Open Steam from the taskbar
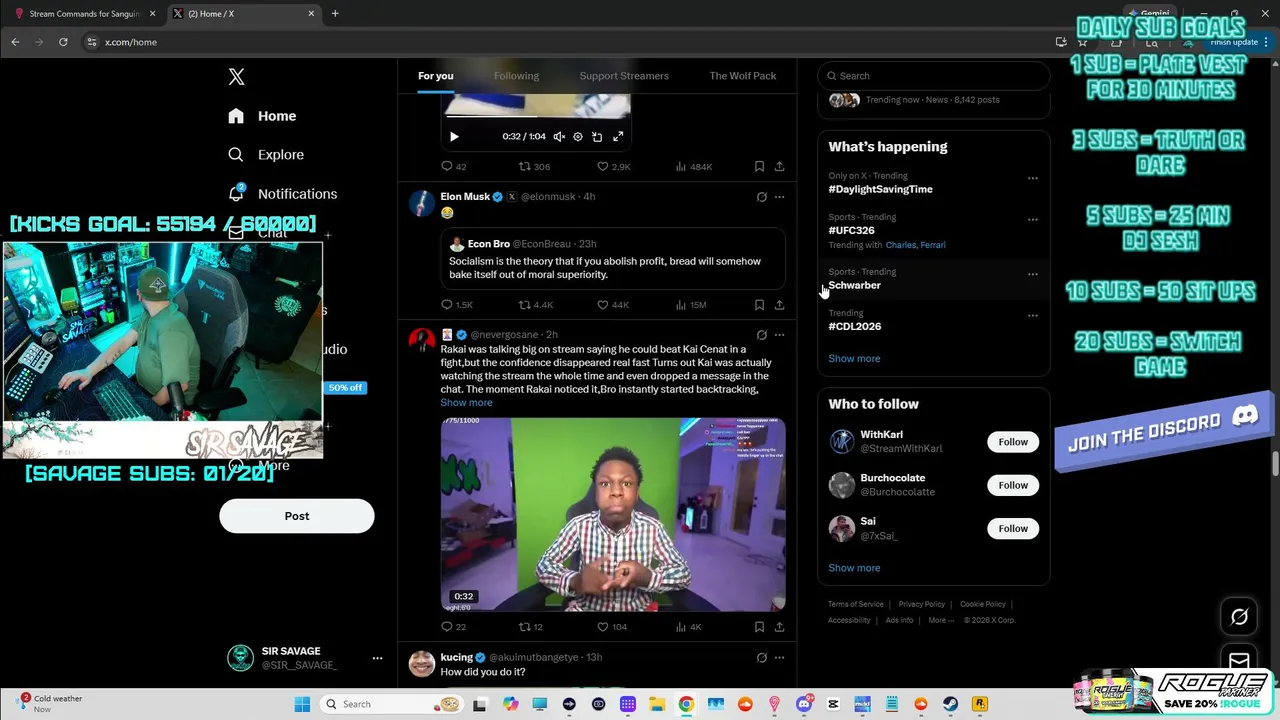 tap(950, 704)
